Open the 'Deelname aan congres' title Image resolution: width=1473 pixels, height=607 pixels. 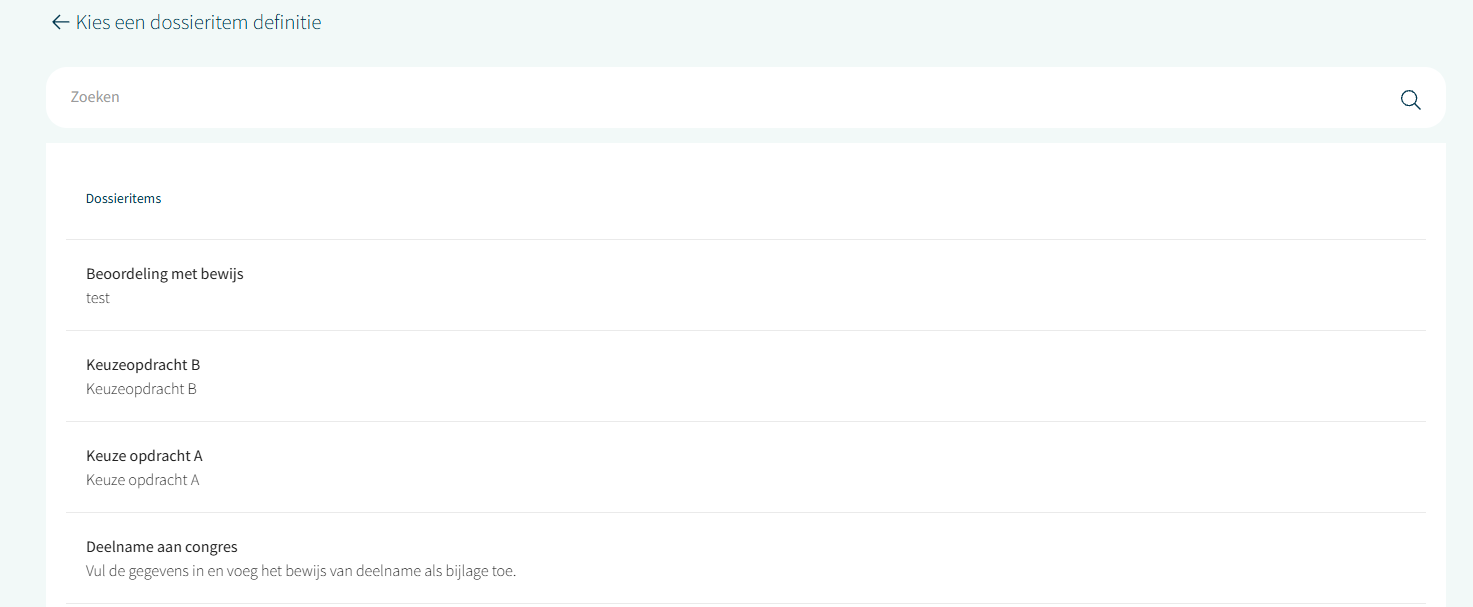[162, 547]
